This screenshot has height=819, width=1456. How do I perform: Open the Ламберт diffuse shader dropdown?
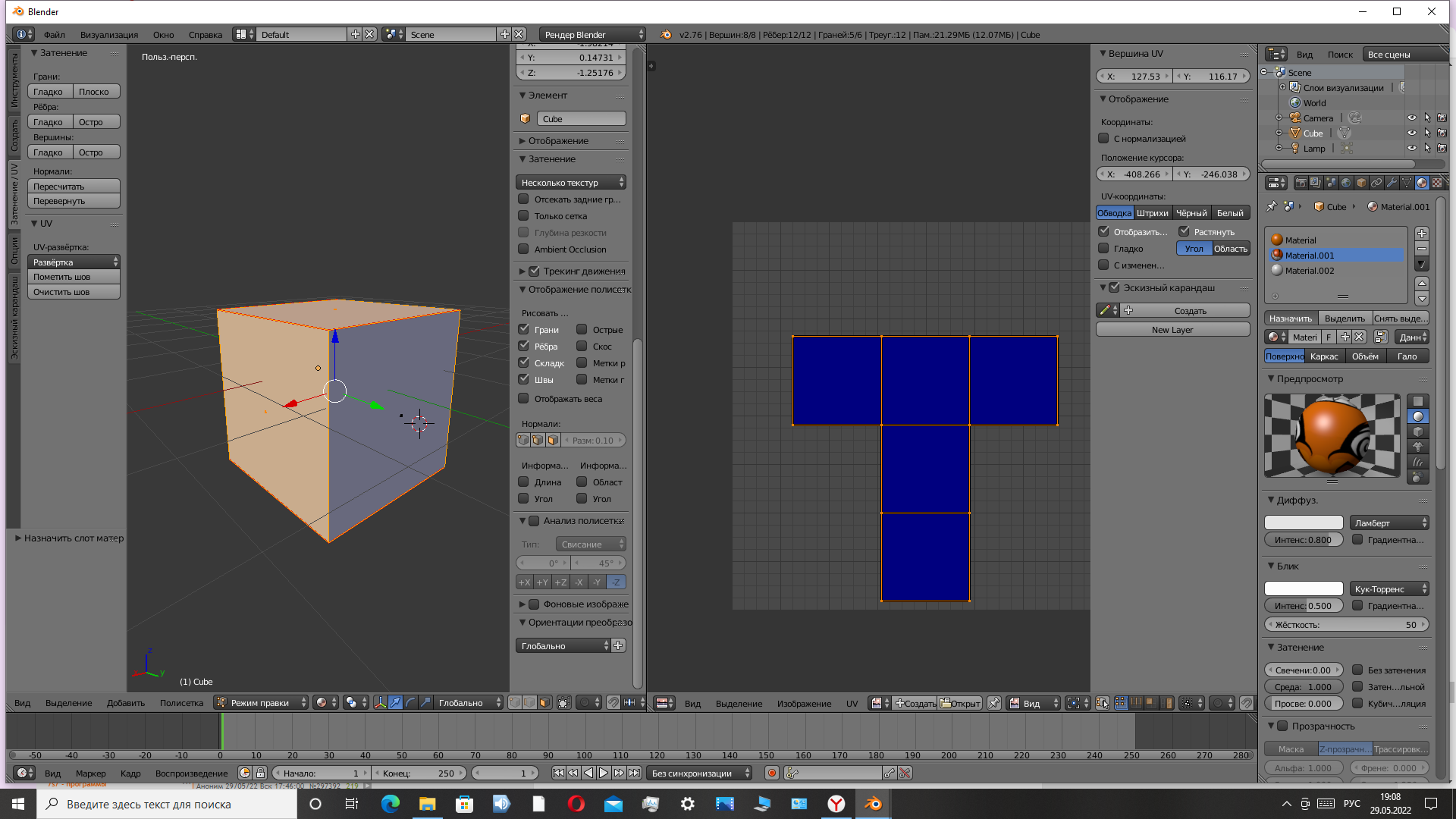1389,523
